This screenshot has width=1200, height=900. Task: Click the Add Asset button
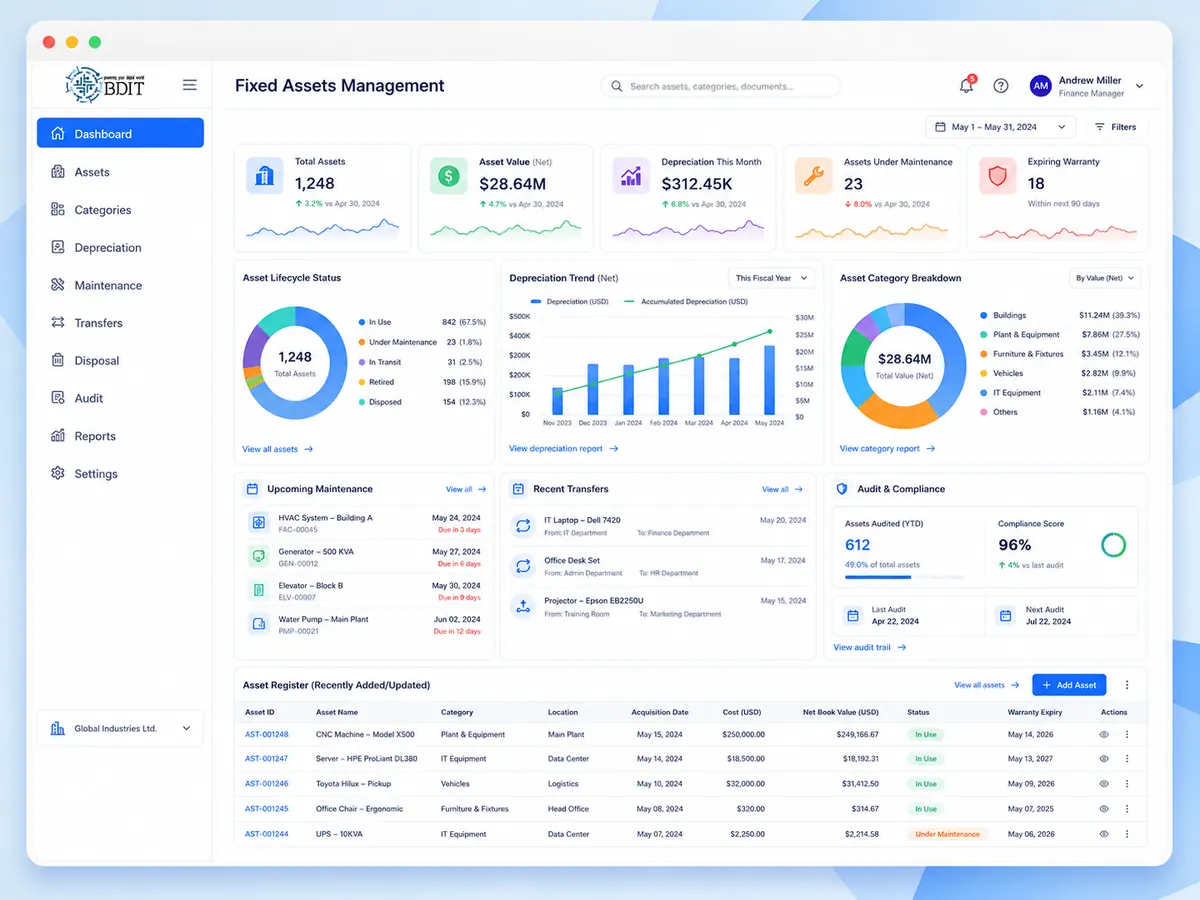click(1069, 685)
